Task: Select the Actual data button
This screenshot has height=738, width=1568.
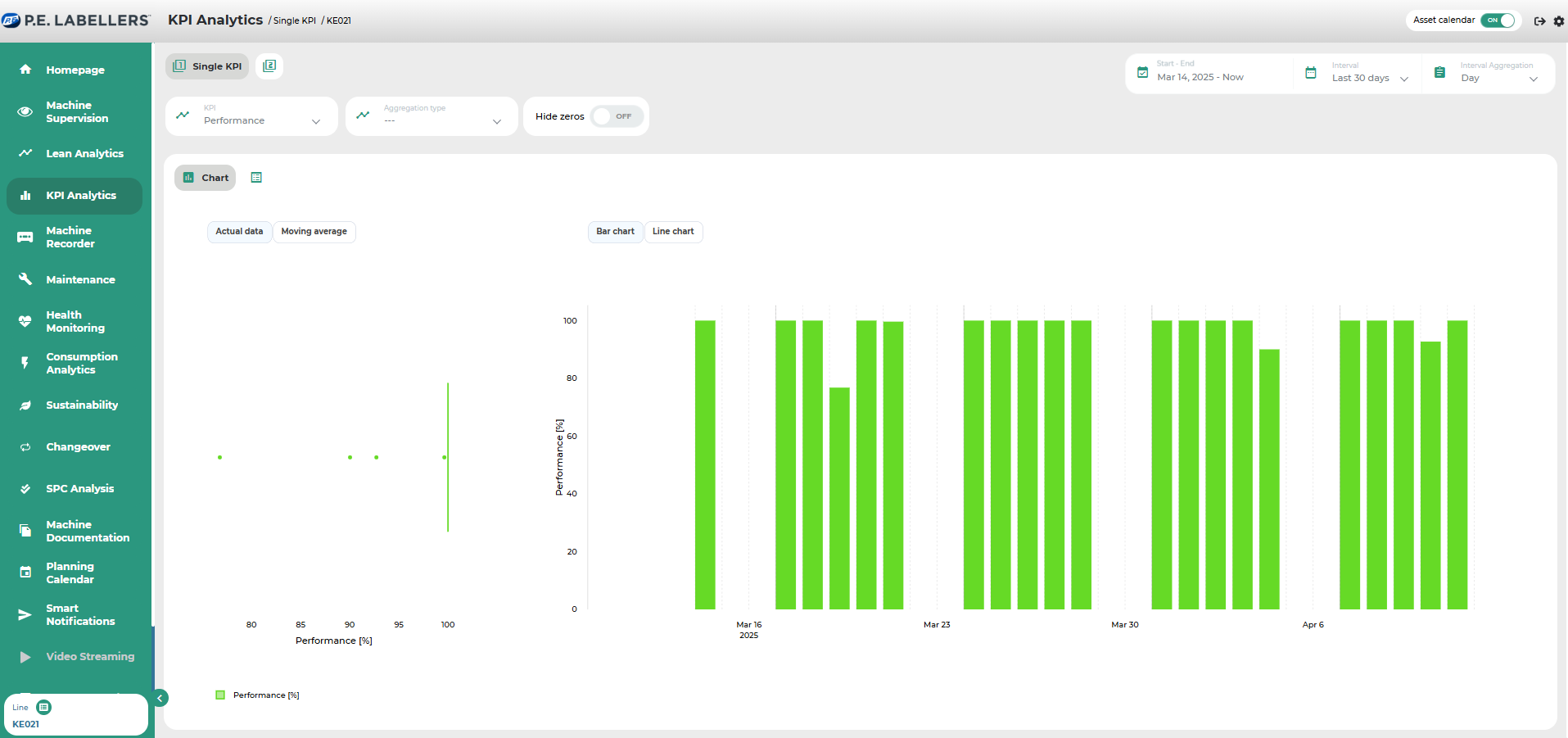Action: 239,232
